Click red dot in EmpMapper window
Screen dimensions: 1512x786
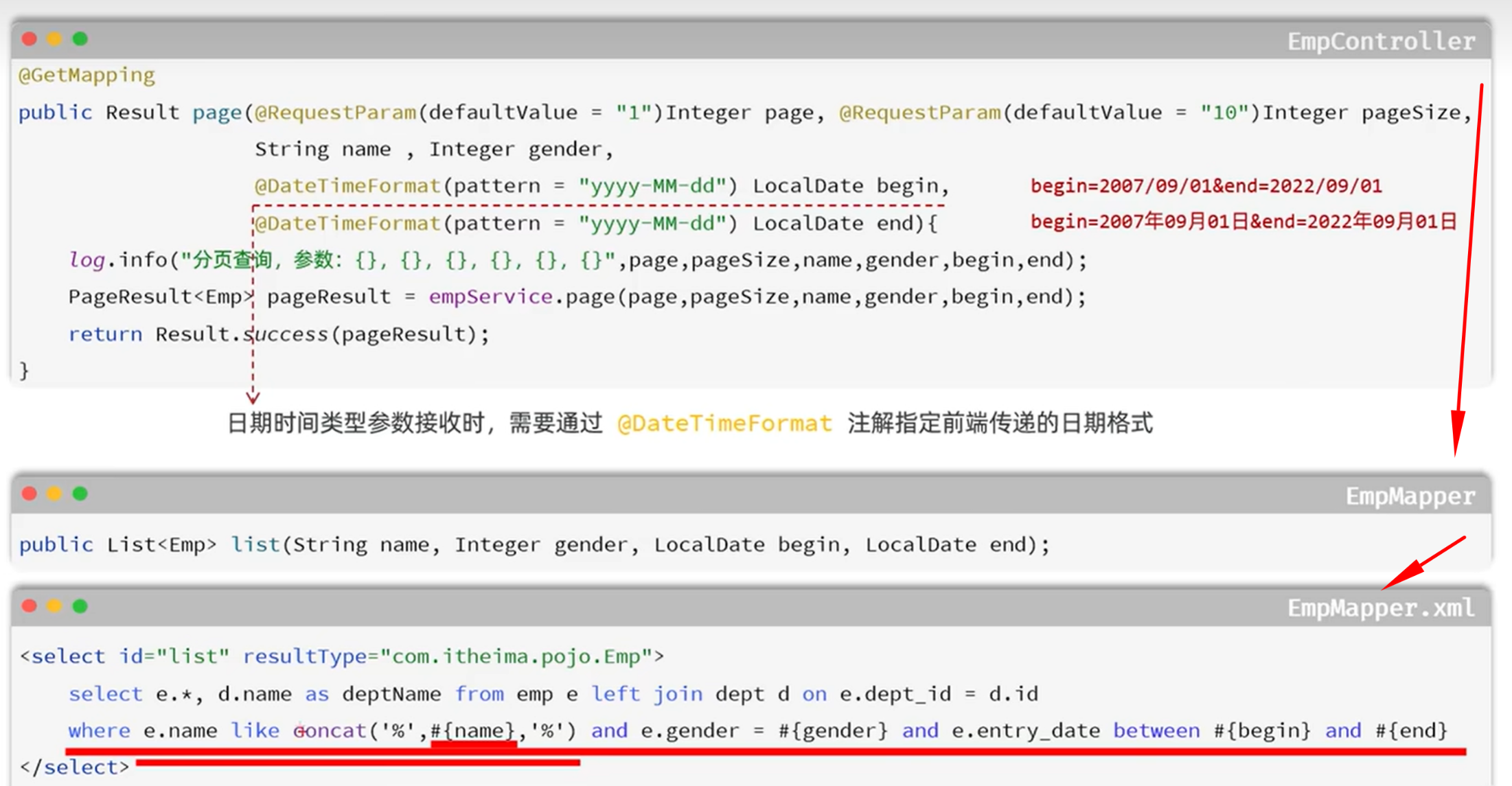pos(29,494)
